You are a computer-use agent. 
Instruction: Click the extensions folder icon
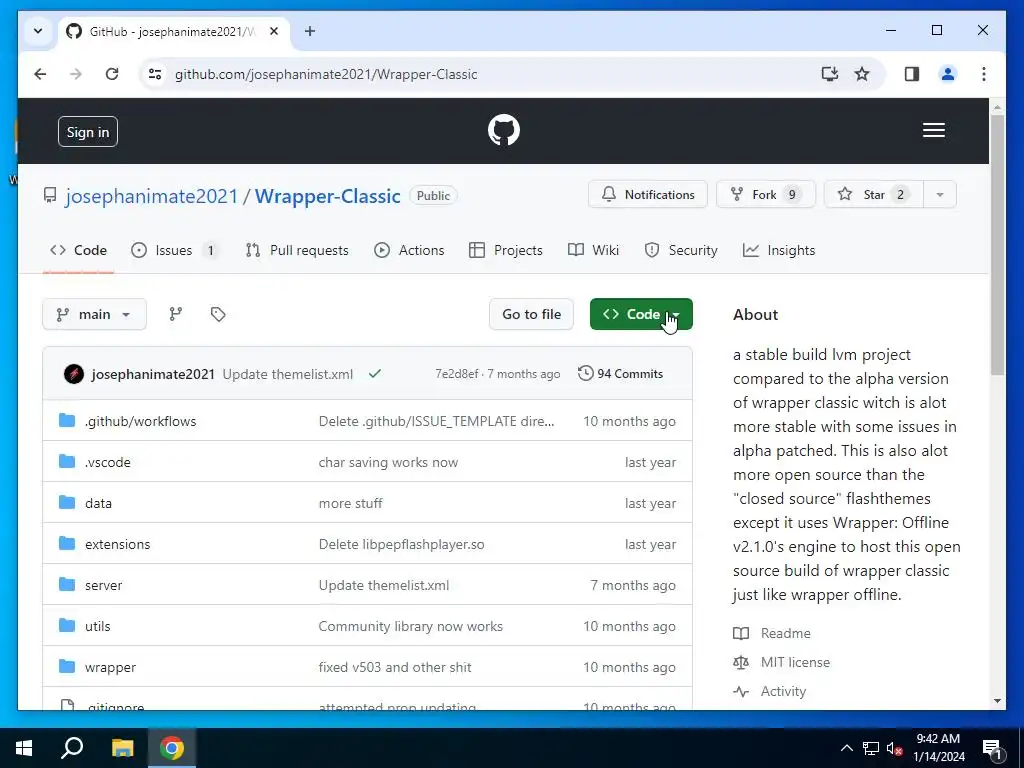67,543
